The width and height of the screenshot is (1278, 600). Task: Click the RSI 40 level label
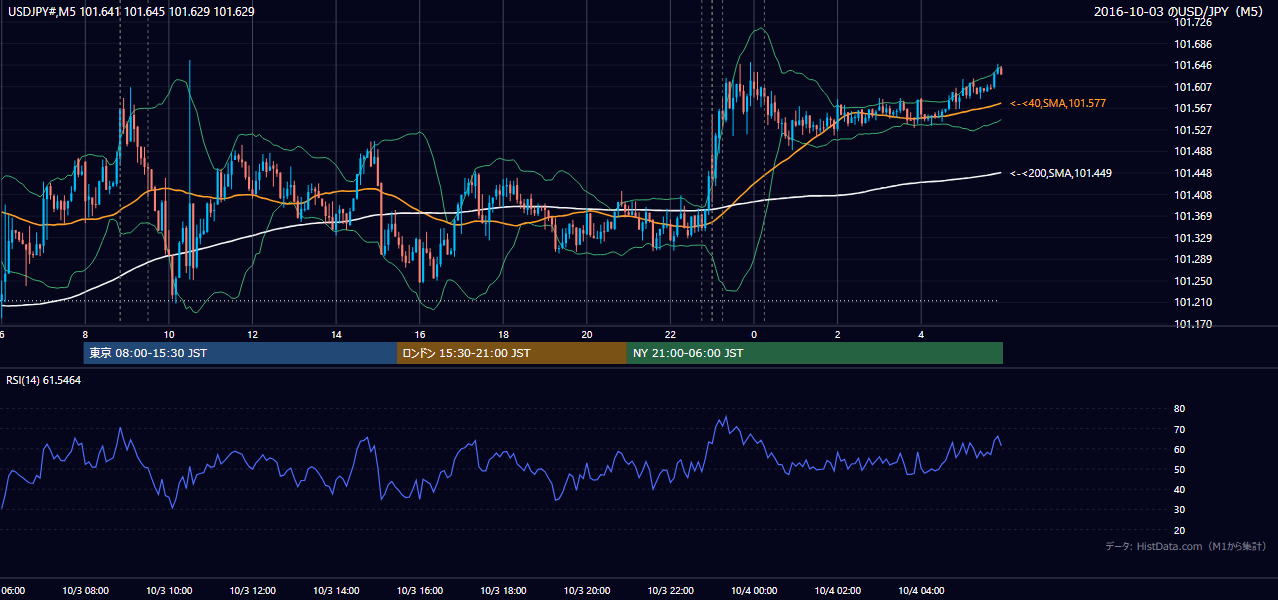(x=1179, y=489)
